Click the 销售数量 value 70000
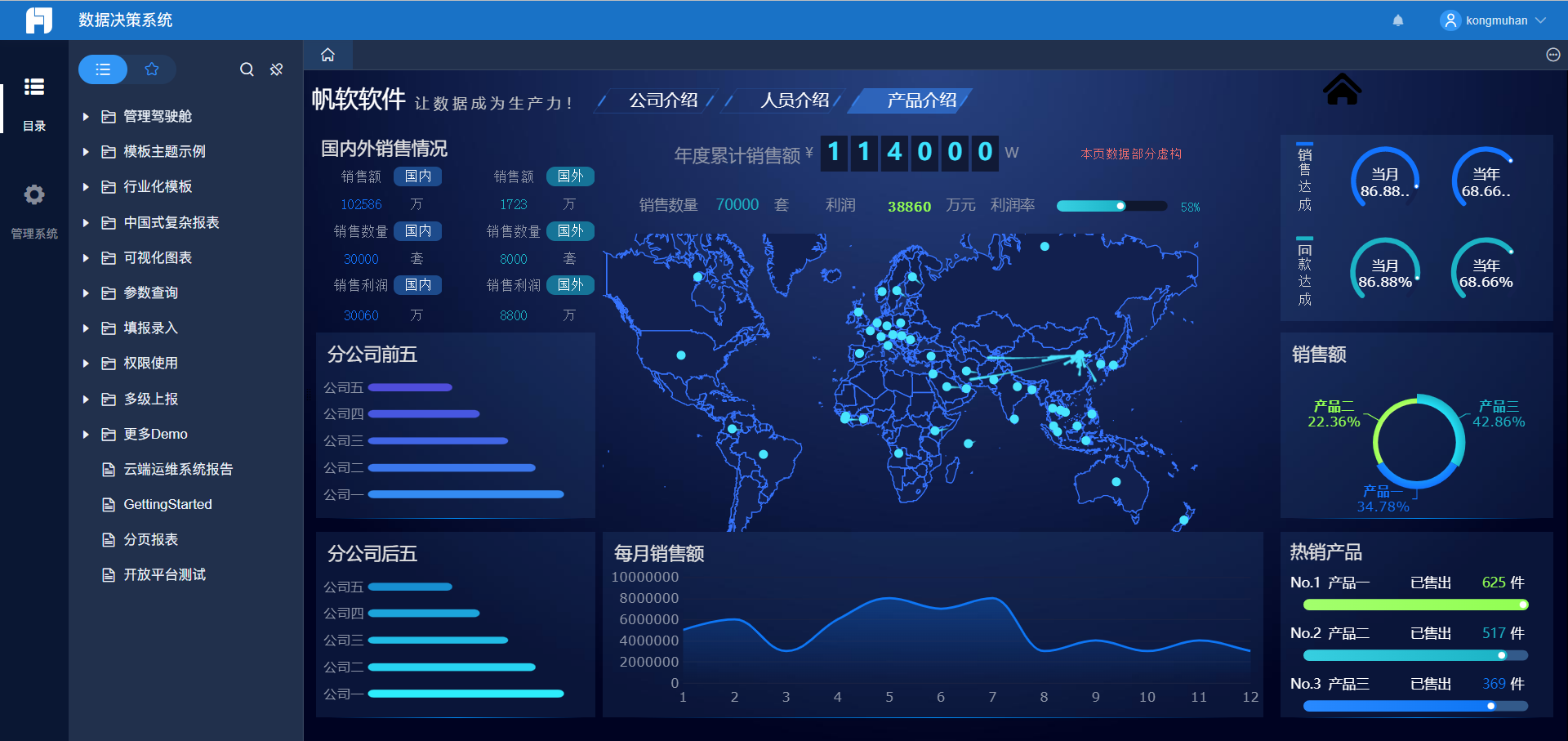Screen dimensions: 1568x741 737,205
